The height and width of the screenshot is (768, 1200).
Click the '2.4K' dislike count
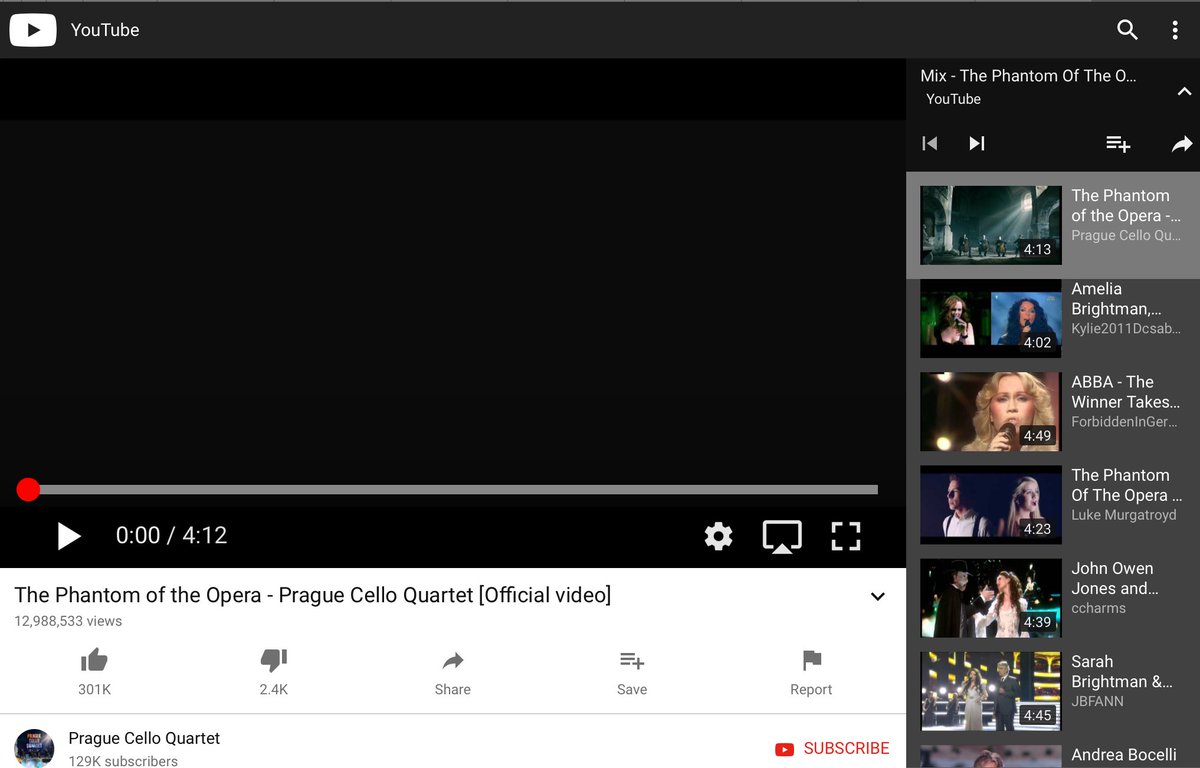tap(274, 689)
